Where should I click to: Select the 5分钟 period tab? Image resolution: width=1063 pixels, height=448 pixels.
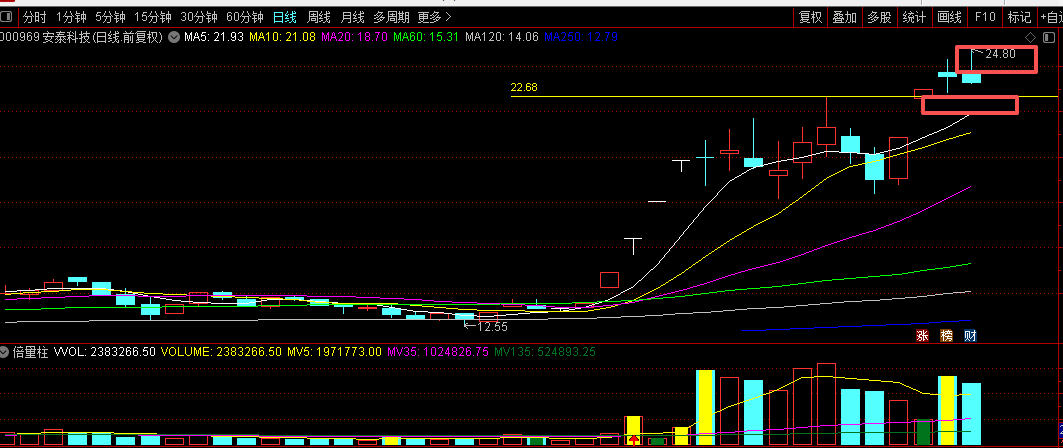pyautogui.click(x=110, y=17)
